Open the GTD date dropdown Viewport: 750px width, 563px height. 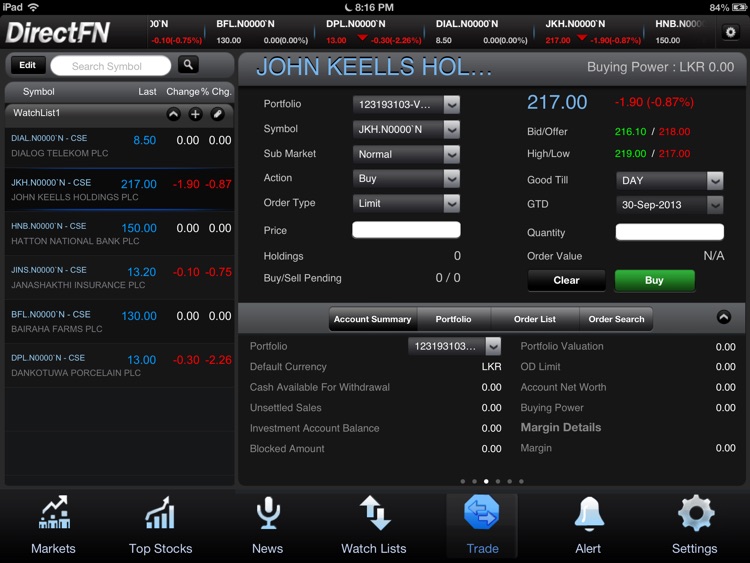[x=669, y=205]
